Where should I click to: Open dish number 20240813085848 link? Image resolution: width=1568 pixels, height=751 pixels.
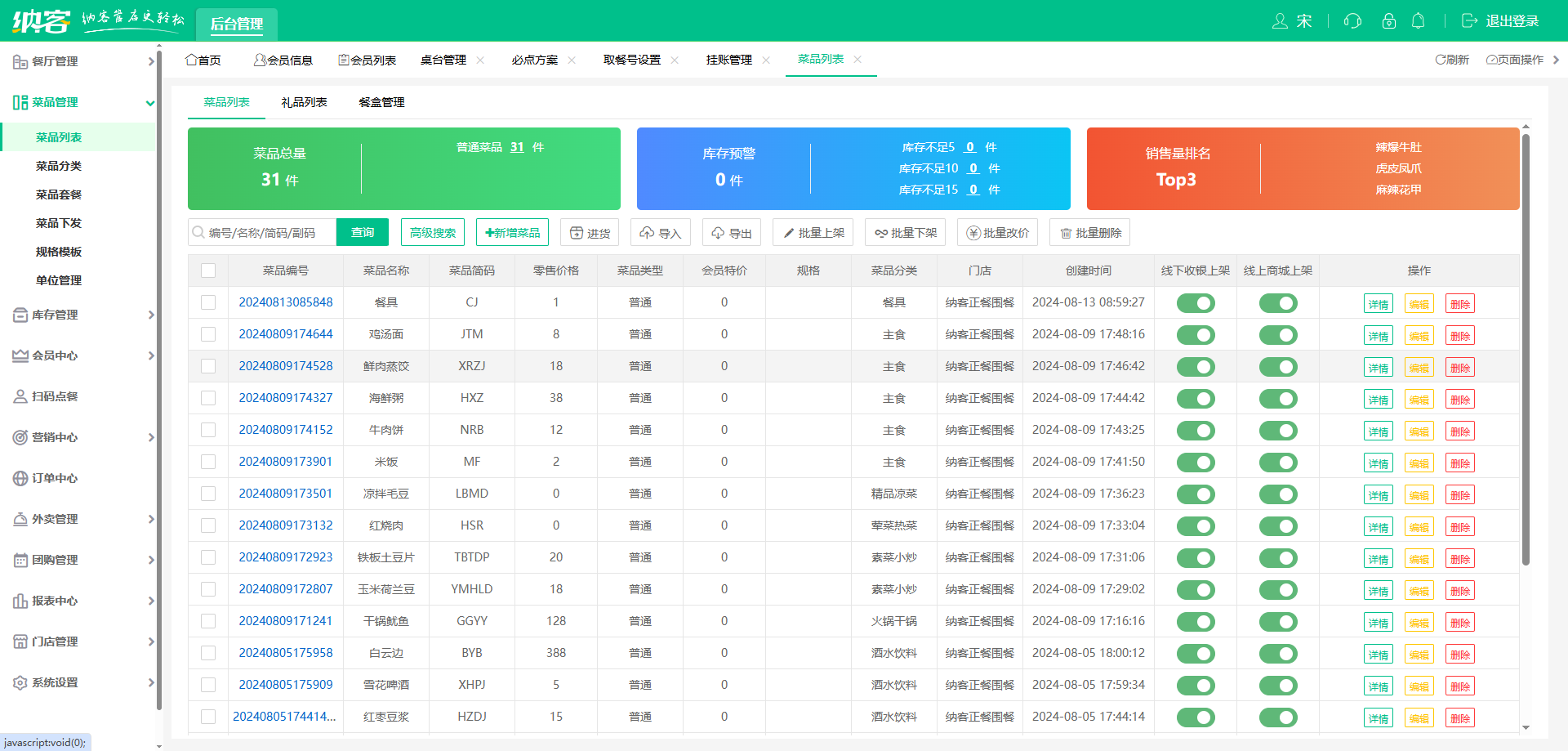click(286, 302)
